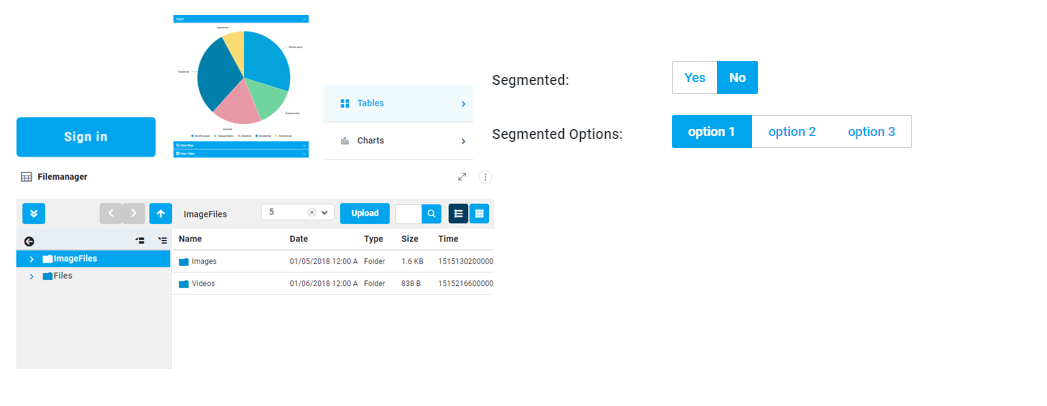Select Yes in the Segmented control
The width and height of the screenshot is (1047, 406).
tap(695, 78)
